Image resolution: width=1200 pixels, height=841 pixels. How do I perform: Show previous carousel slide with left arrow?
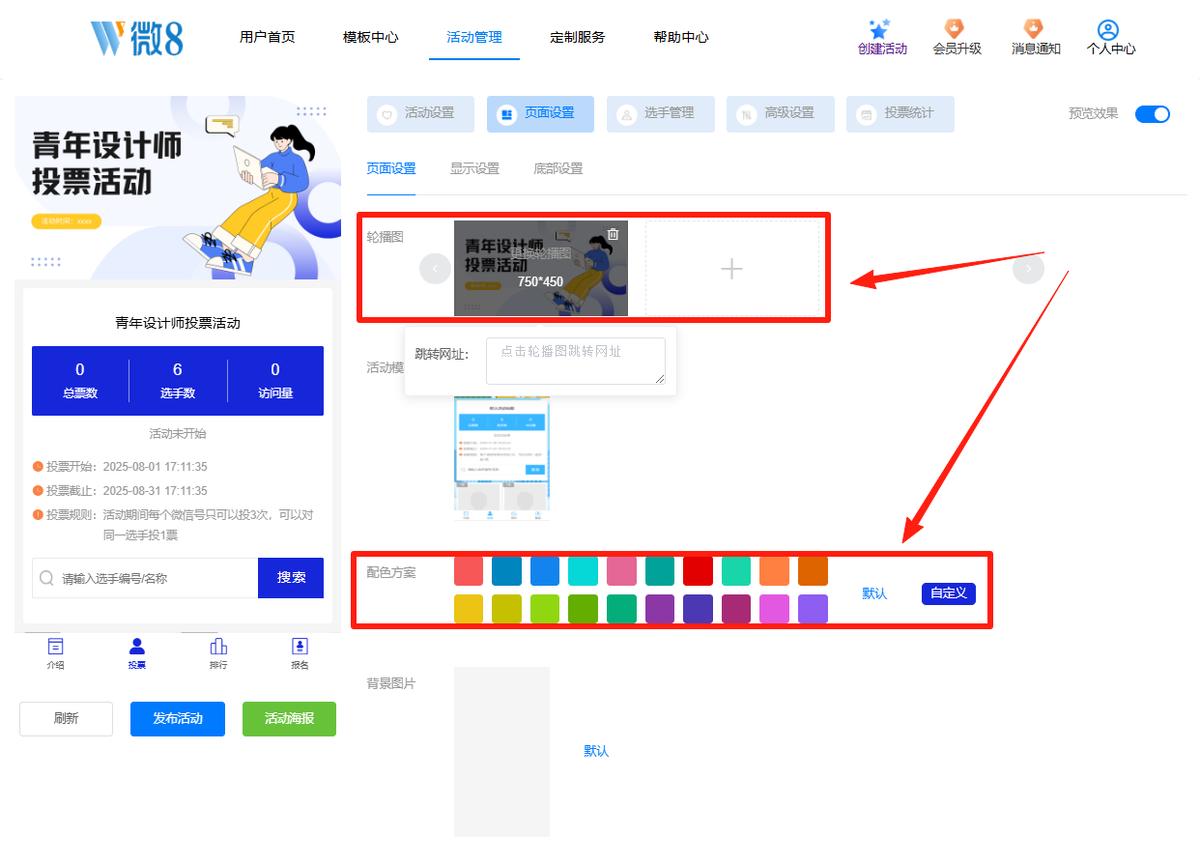tap(435, 268)
